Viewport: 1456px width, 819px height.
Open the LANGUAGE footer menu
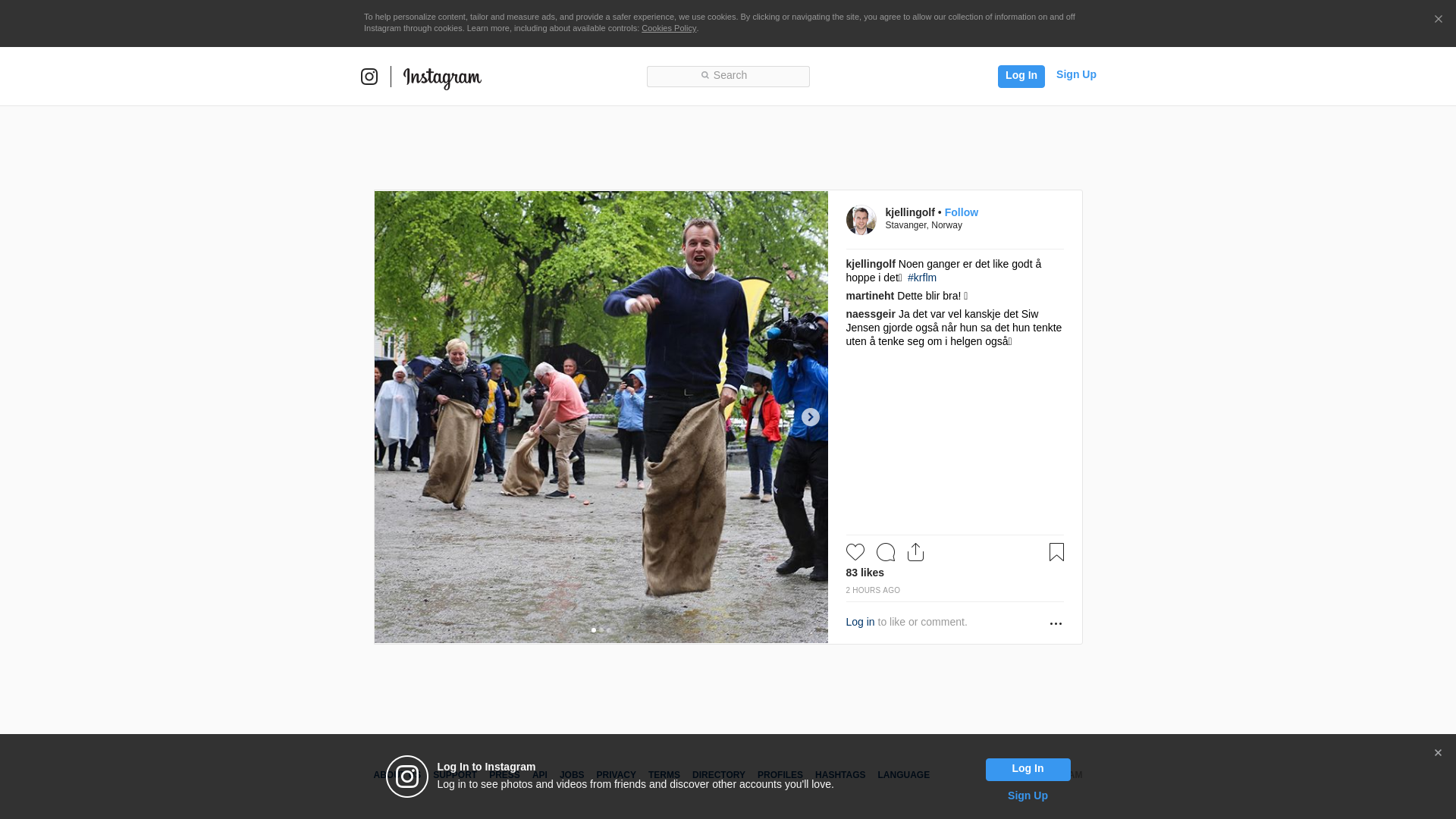tap(903, 775)
